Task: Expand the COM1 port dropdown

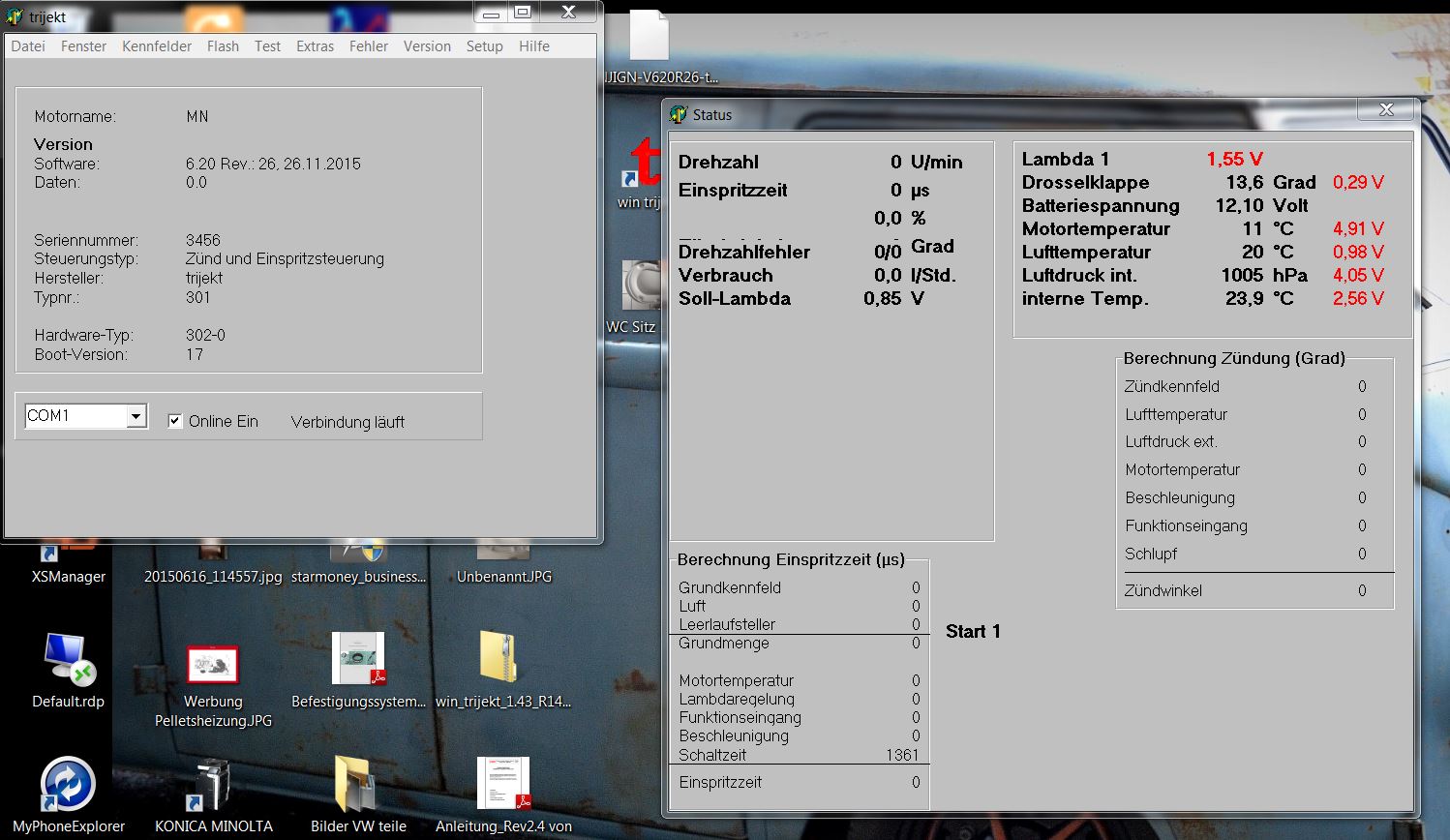Action: [136, 416]
